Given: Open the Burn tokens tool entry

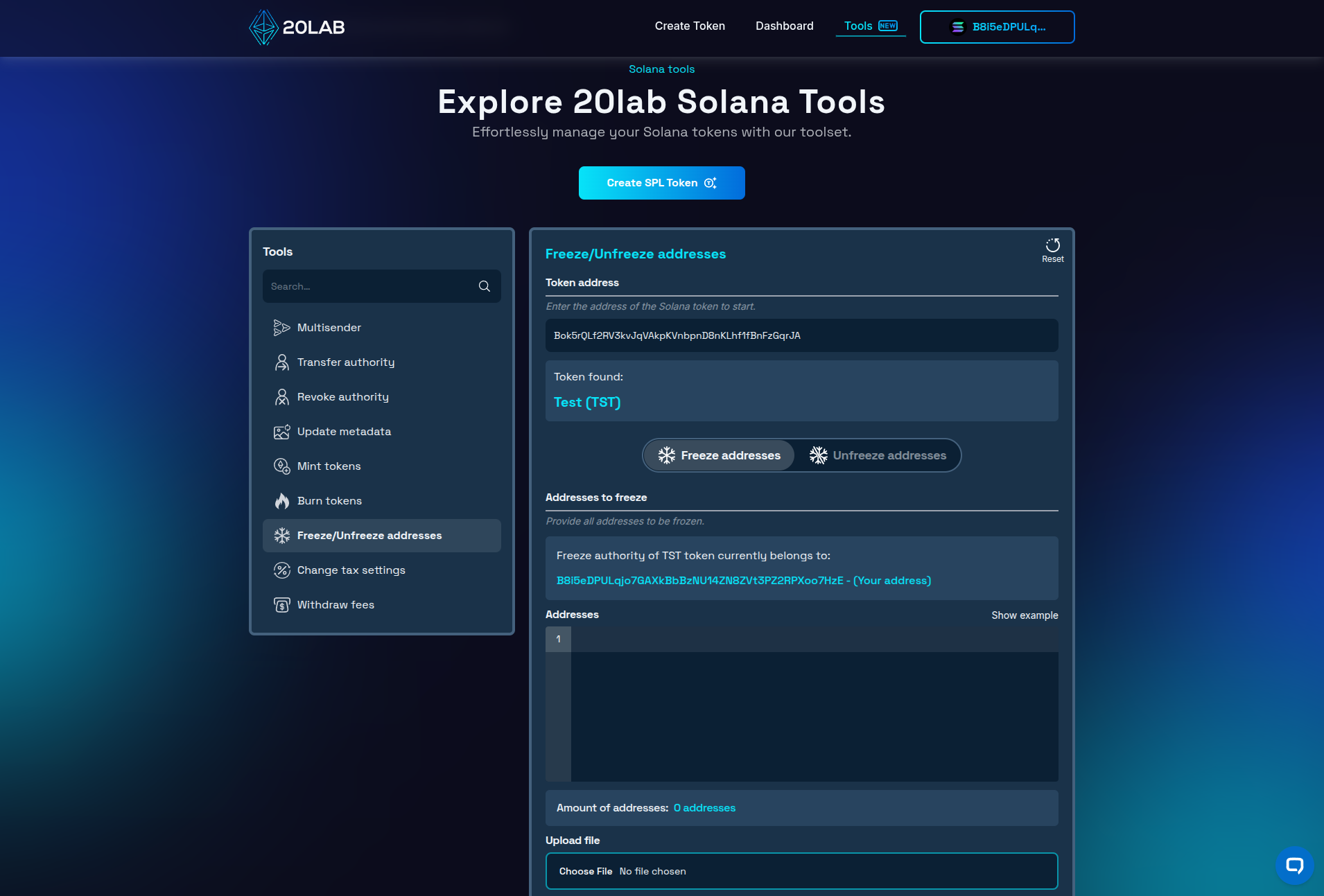Looking at the screenshot, I should point(382,501).
